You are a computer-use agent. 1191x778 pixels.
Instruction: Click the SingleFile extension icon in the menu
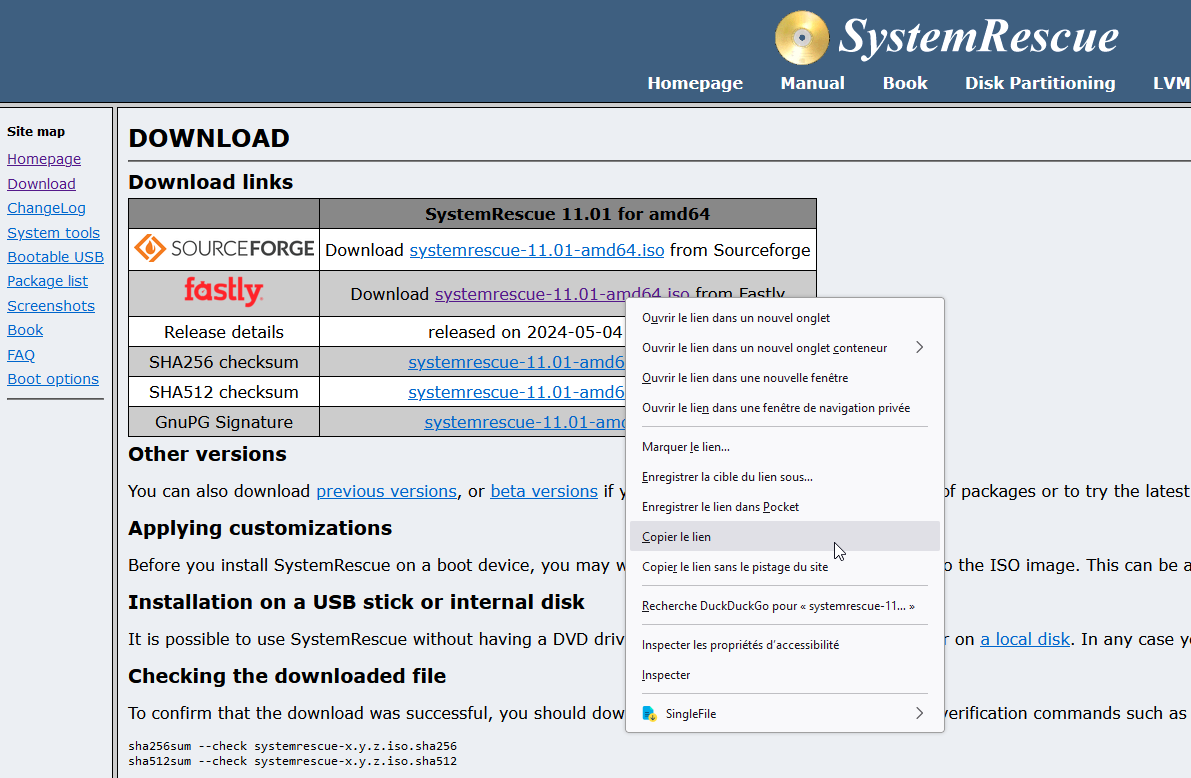(649, 713)
